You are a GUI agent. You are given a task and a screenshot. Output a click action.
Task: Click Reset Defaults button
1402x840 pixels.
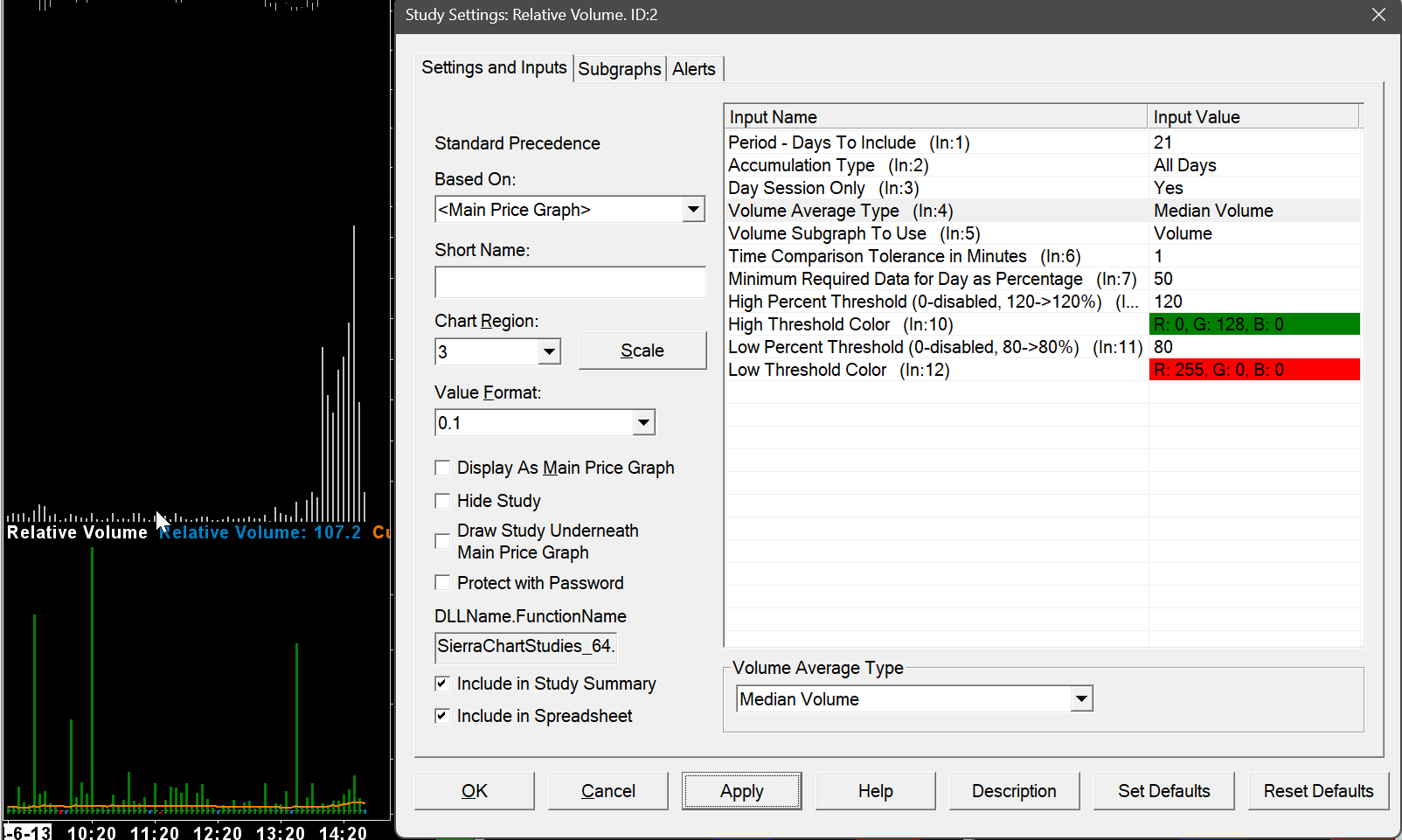(x=1318, y=791)
